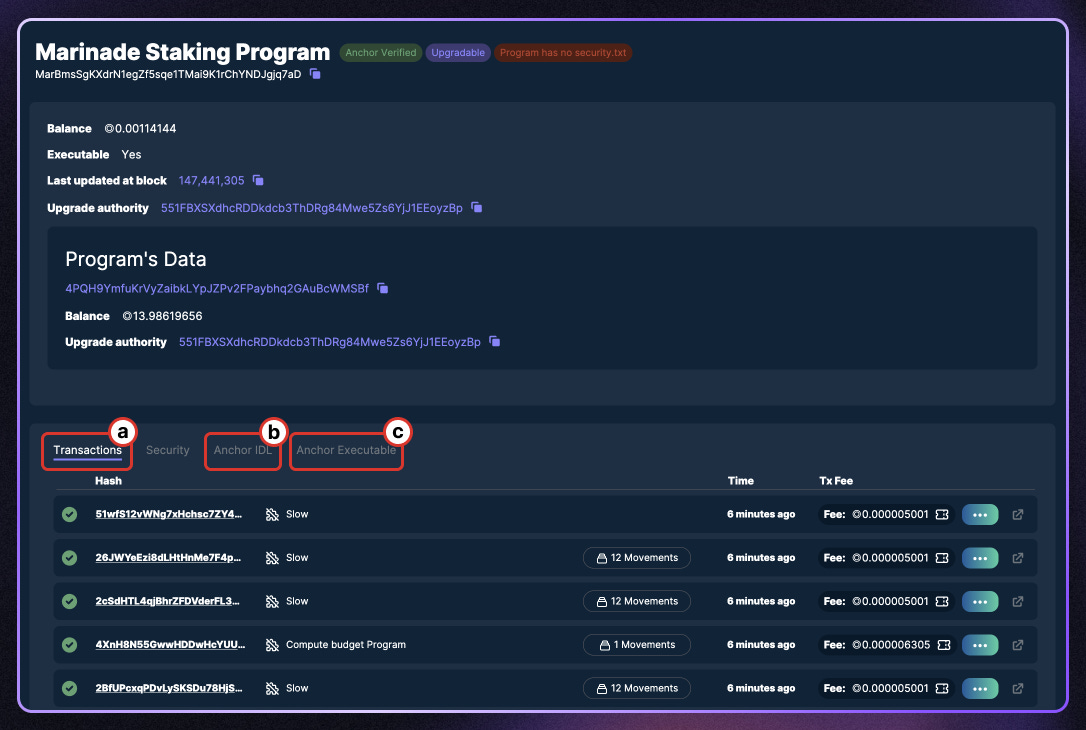
Task: Open 51wfS12v transaction in new window
Action: 1017,515
